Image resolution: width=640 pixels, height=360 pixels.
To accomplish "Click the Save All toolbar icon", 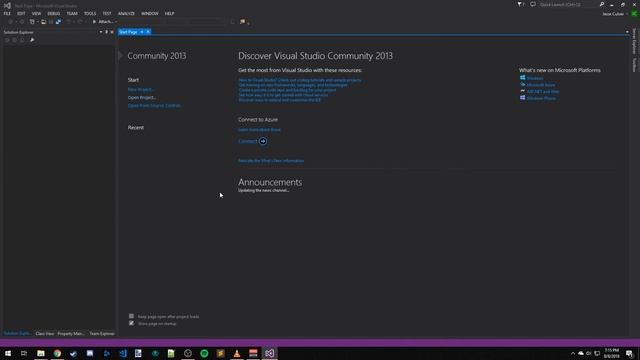I will (58, 22).
